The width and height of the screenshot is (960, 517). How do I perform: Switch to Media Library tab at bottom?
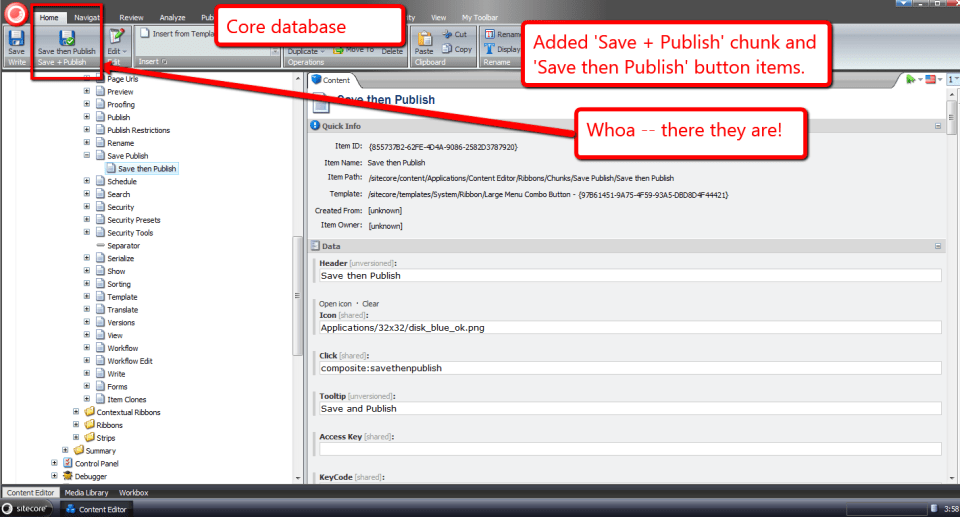click(86, 492)
